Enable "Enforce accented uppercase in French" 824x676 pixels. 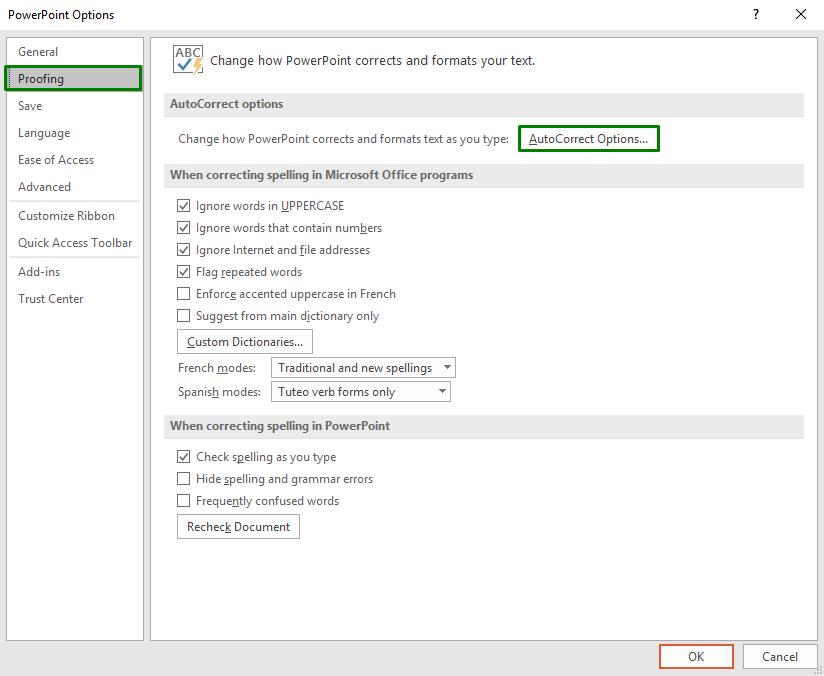183,293
